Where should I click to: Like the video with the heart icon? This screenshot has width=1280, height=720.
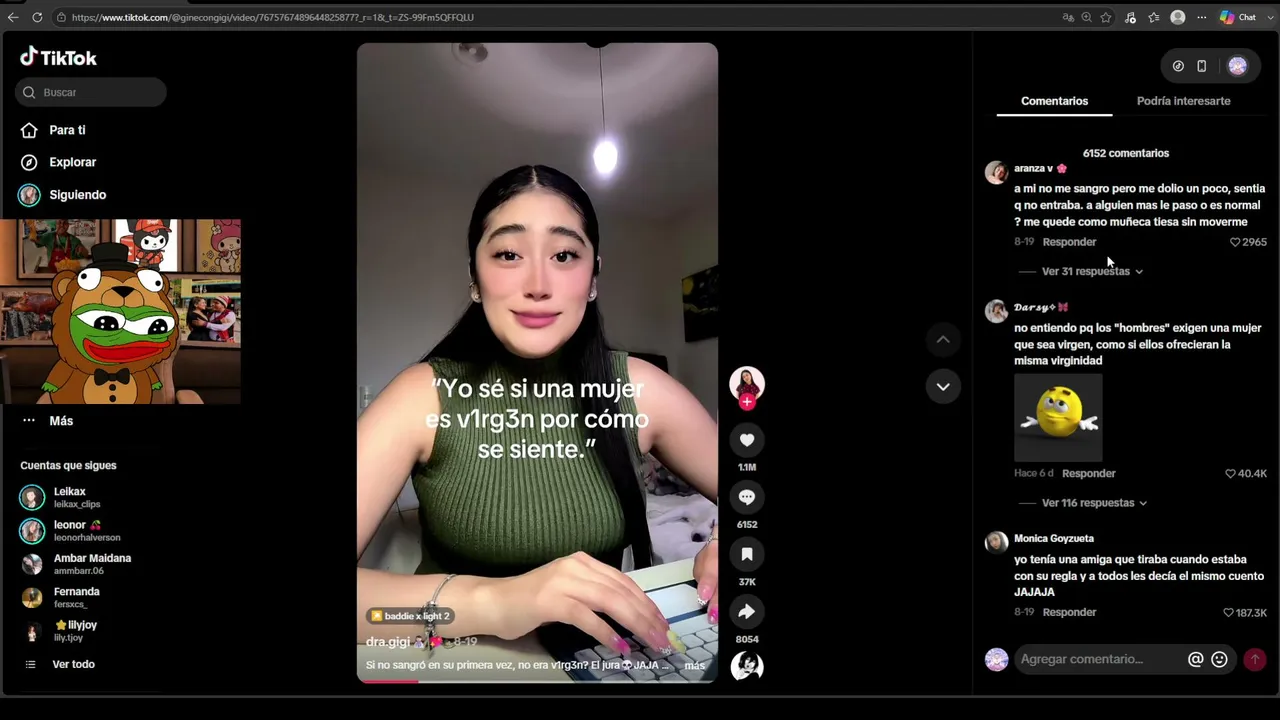click(x=747, y=440)
